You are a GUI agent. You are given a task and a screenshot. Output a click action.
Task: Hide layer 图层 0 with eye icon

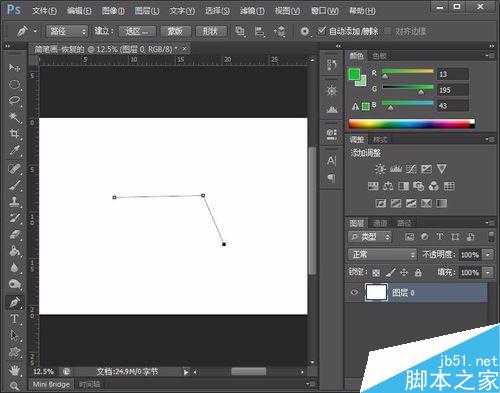click(354, 293)
